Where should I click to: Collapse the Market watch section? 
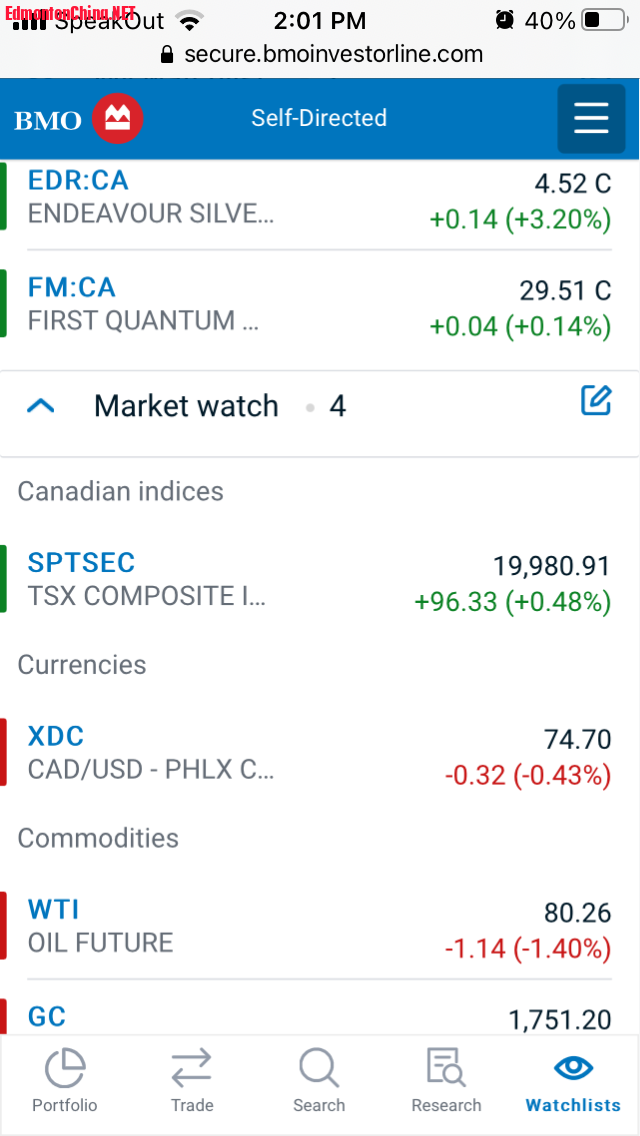[41, 406]
